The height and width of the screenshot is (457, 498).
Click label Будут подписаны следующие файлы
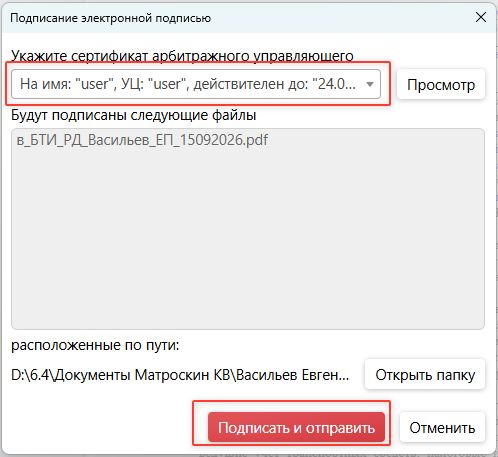(x=134, y=115)
